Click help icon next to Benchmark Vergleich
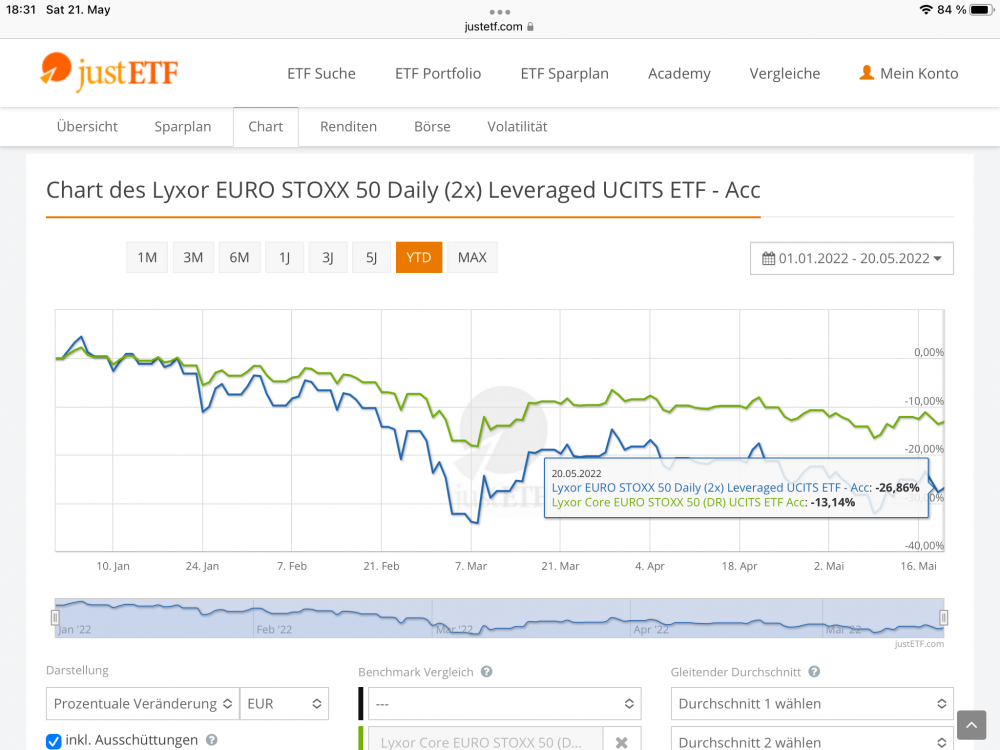 tap(486, 672)
